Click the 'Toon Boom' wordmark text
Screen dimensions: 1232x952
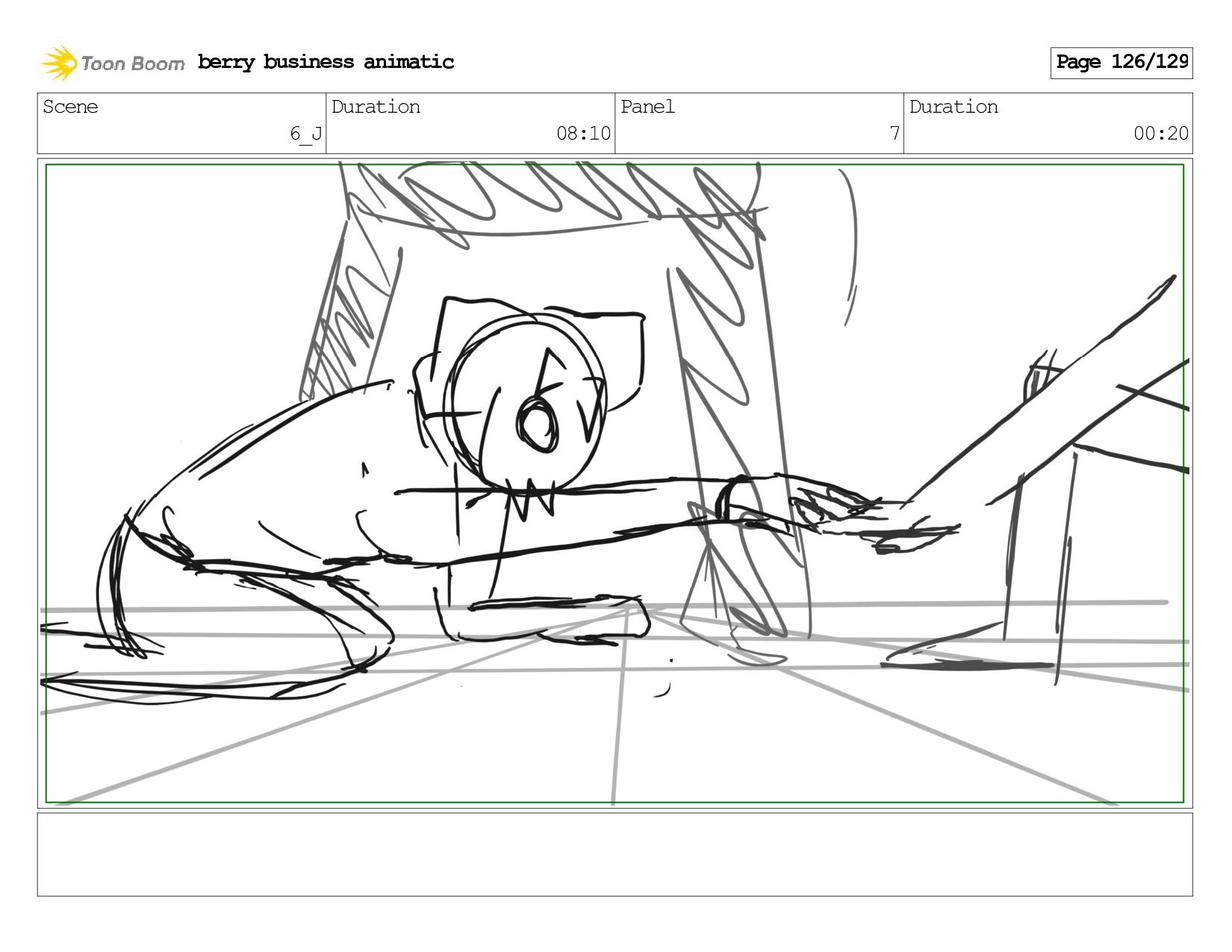pyautogui.click(x=133, y=63)
